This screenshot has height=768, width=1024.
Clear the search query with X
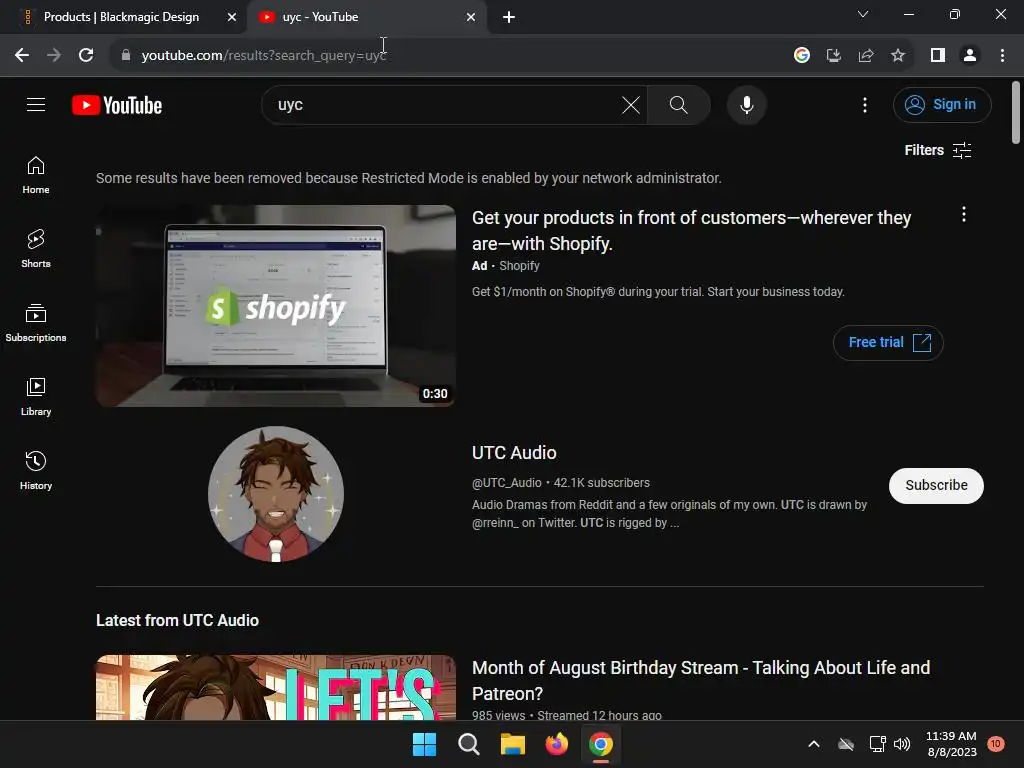click(630, 104)
